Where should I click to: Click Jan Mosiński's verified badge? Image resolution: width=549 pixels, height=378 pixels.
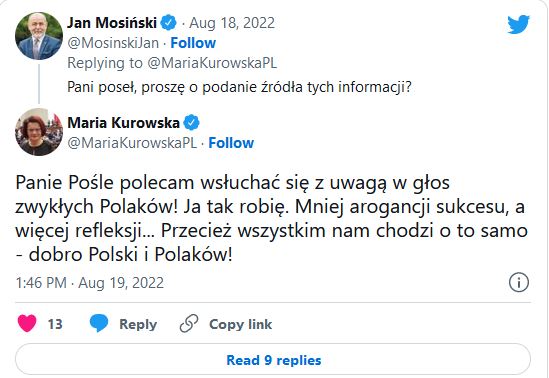tap(168, 23)
